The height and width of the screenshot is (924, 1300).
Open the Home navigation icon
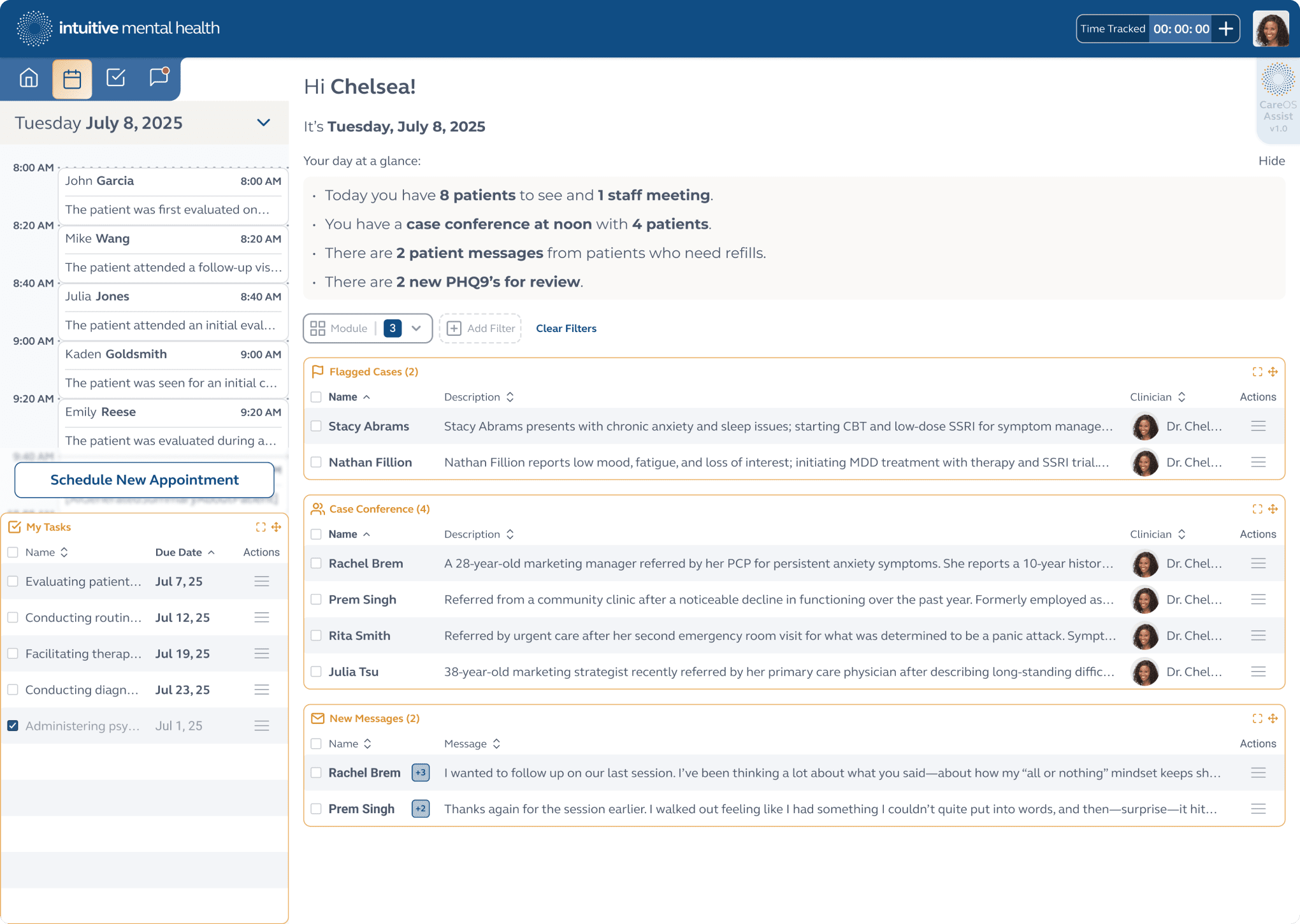click(x=29, y=78)
